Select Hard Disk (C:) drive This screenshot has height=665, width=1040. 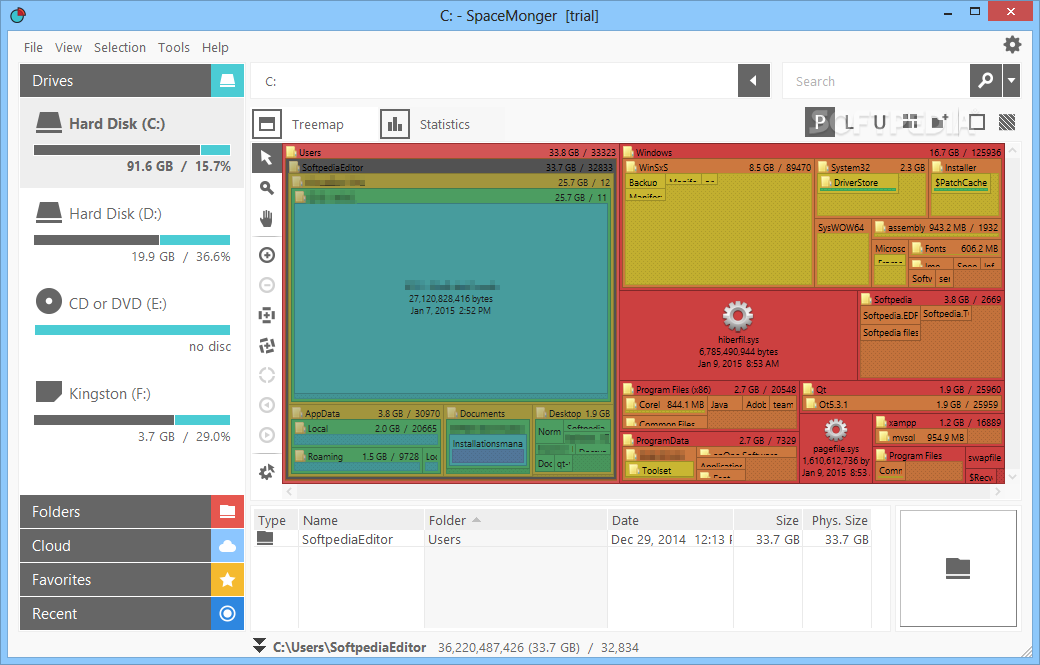click(132, 143)
